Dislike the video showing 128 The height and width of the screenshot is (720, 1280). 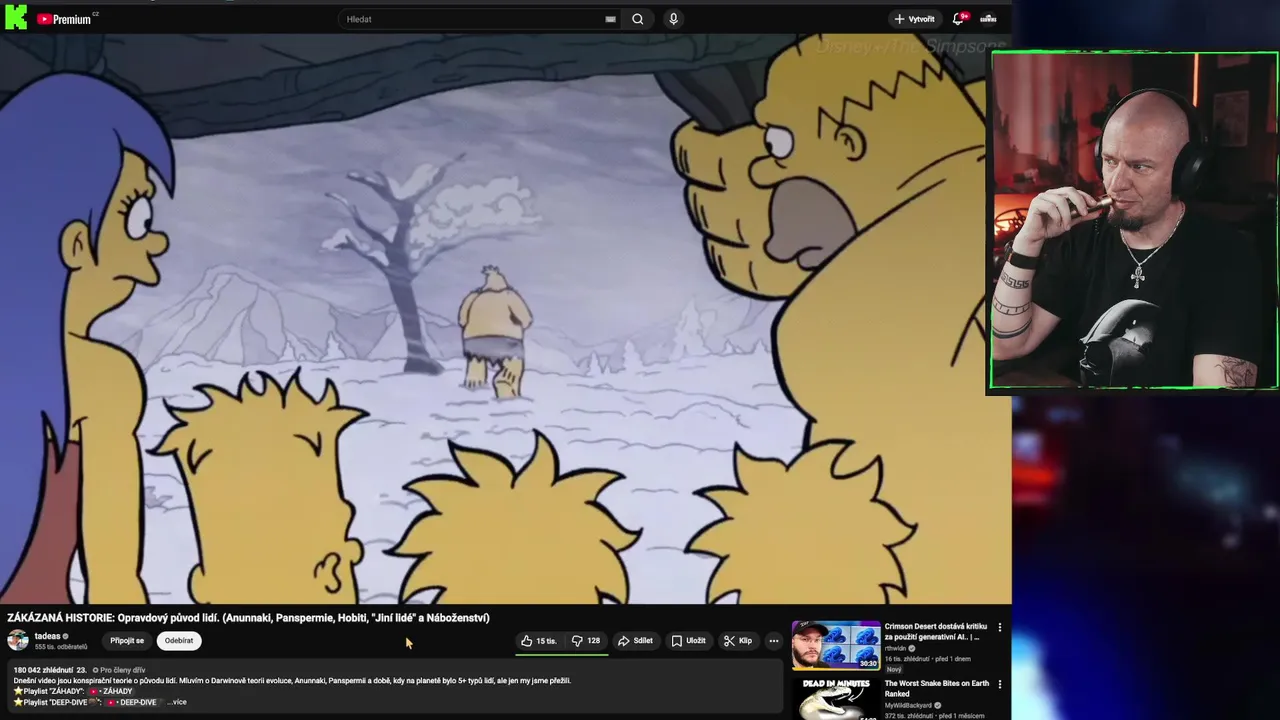[x=586, y=641]
